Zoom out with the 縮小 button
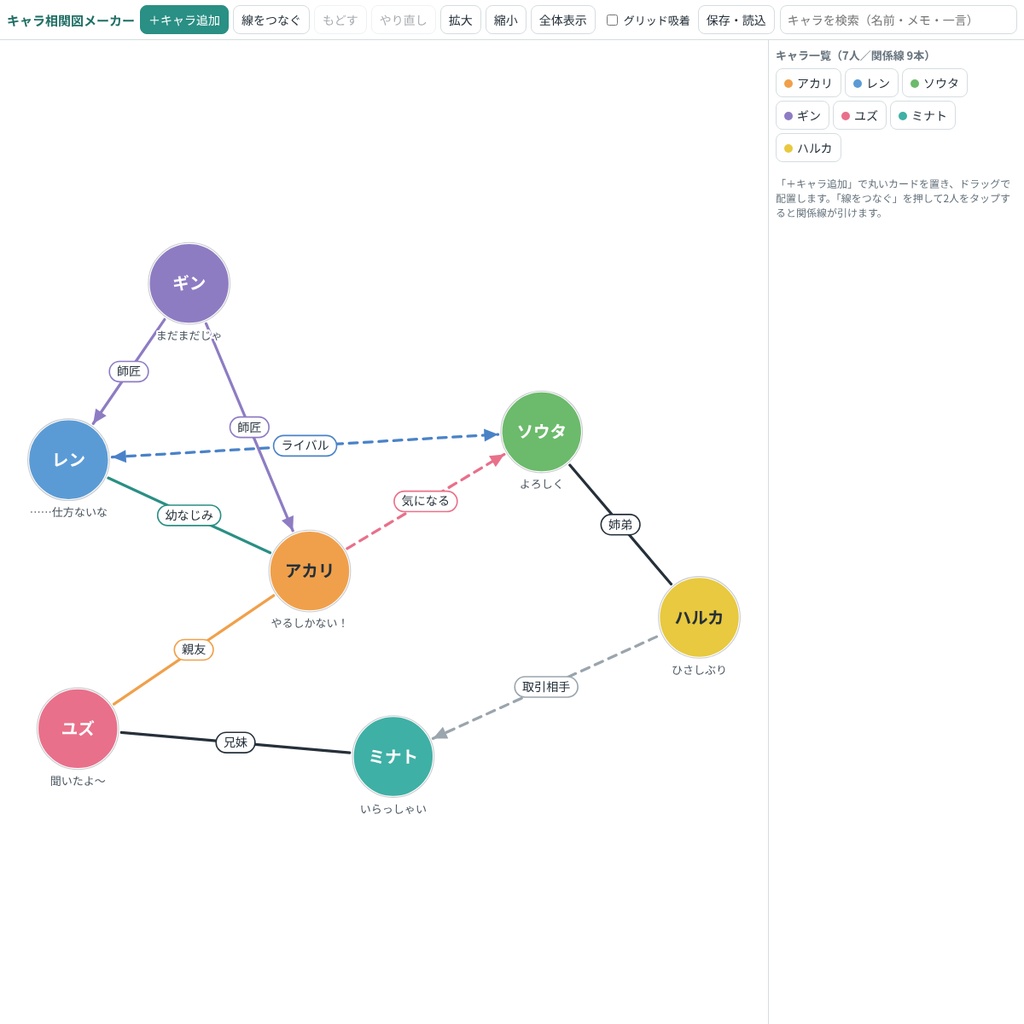This screenshot has height=1024, width=1024. coord(505,20)
